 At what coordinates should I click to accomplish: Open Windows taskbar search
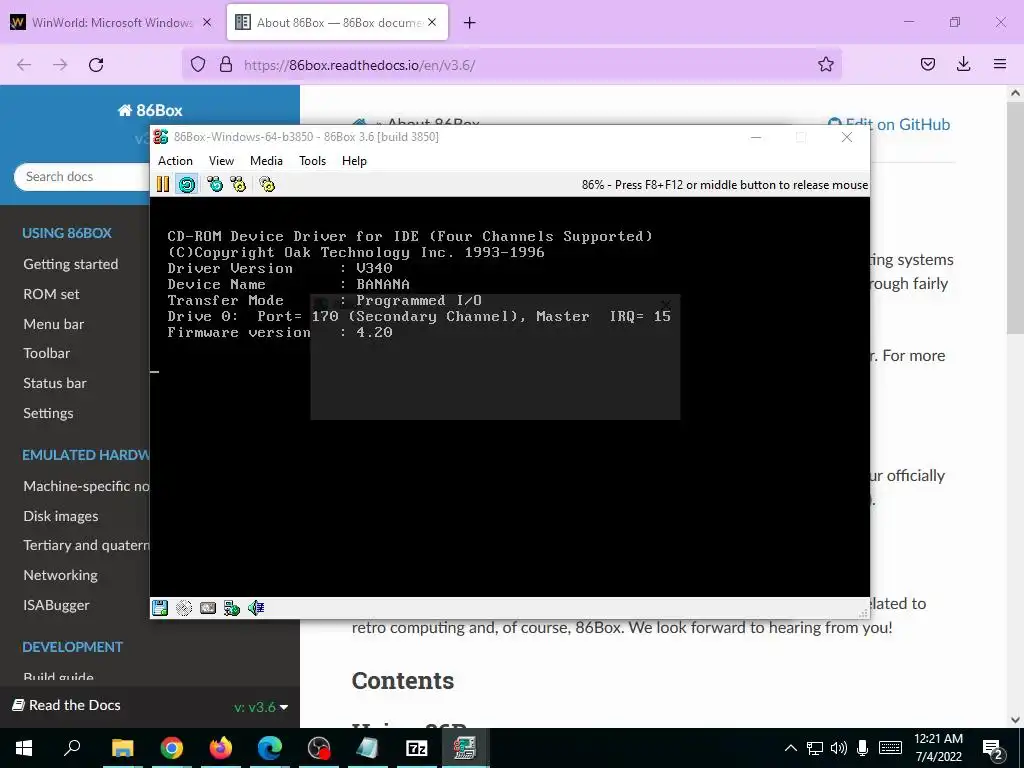coord(72,748)
